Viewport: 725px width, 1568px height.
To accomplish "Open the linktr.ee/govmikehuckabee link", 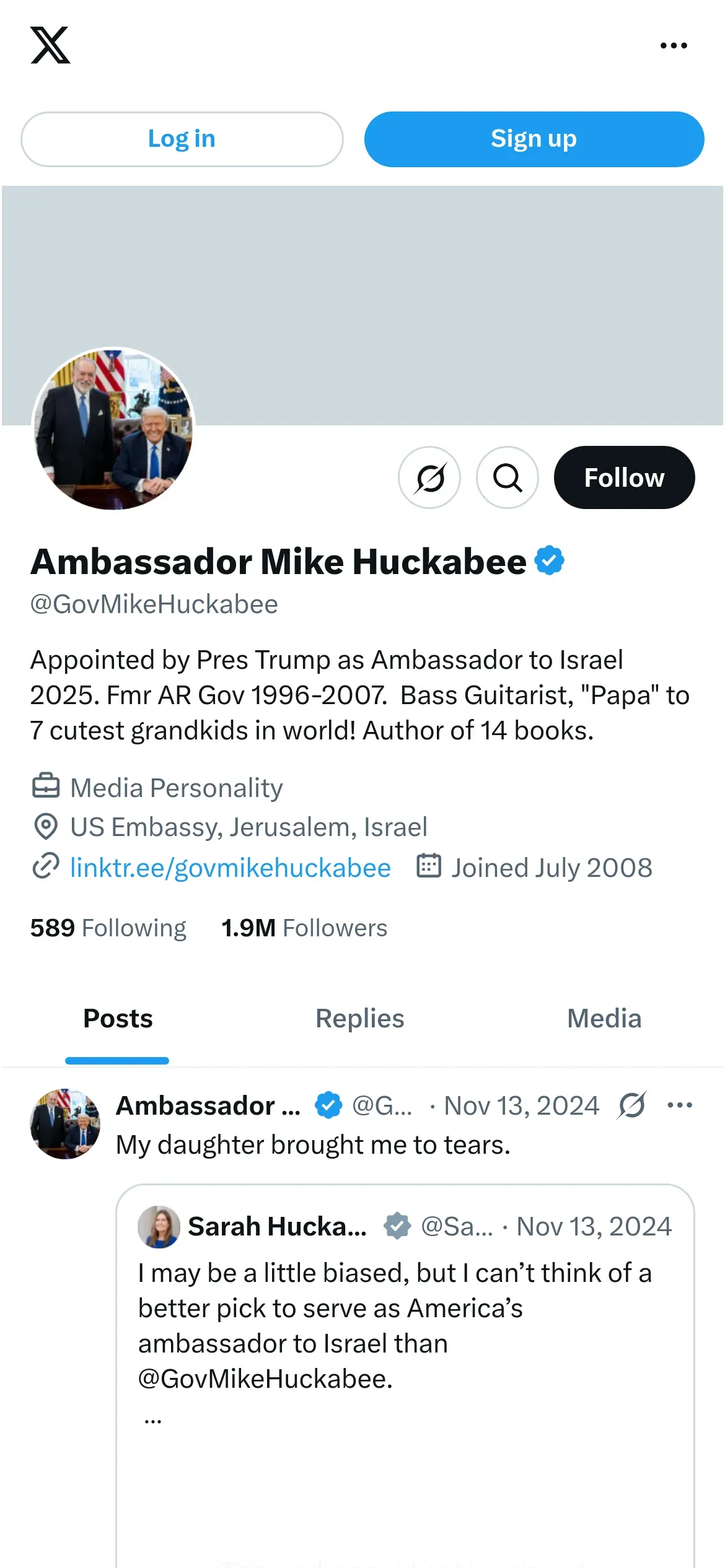I will [230, 868].
